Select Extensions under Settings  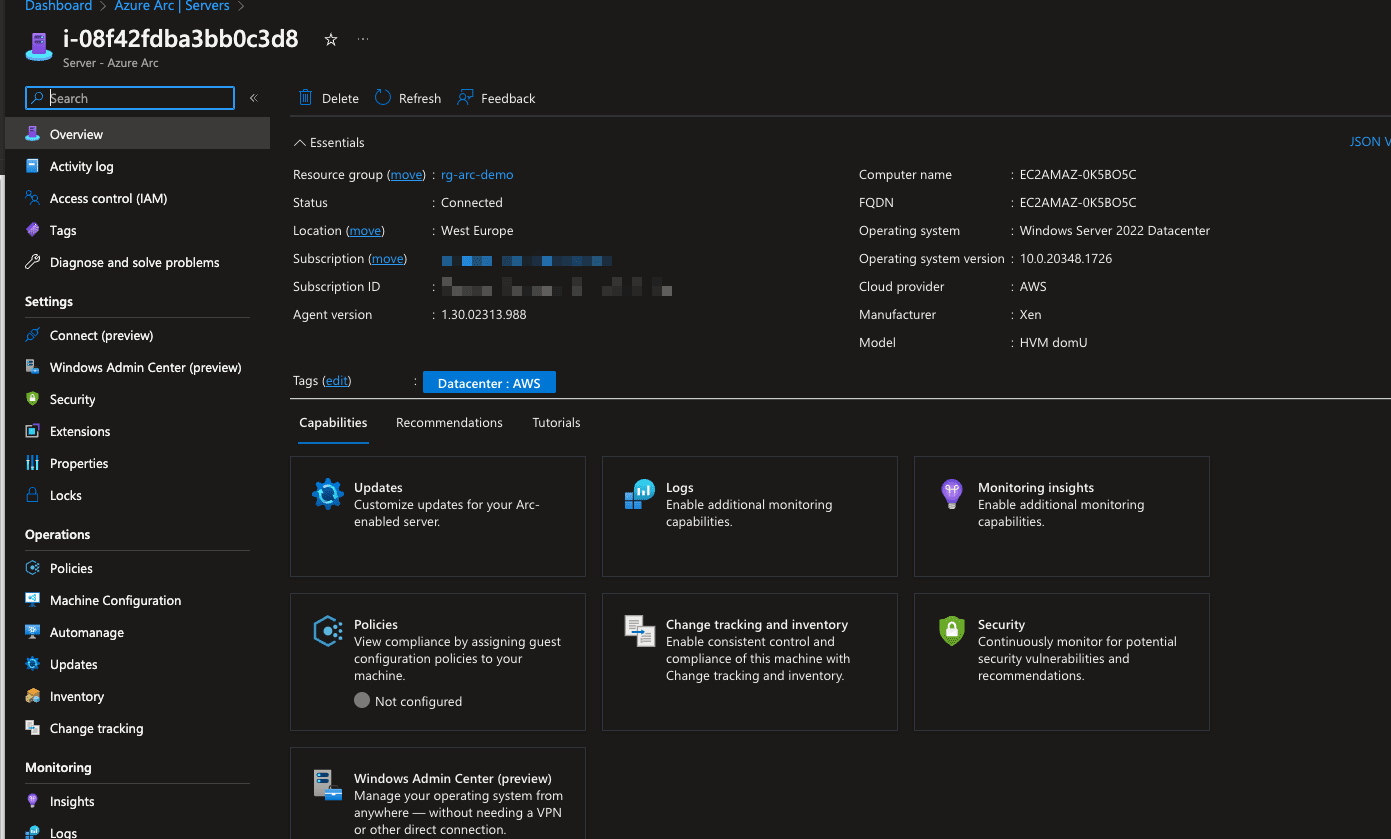pyautogui.click(x=82, y=431)
